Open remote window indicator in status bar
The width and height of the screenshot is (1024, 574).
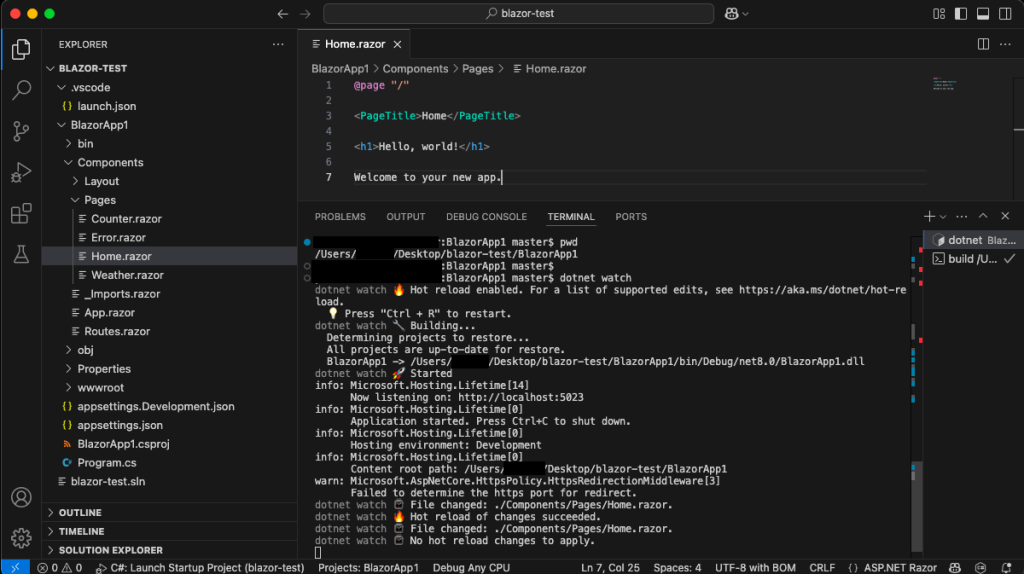[x=15, y=567]
